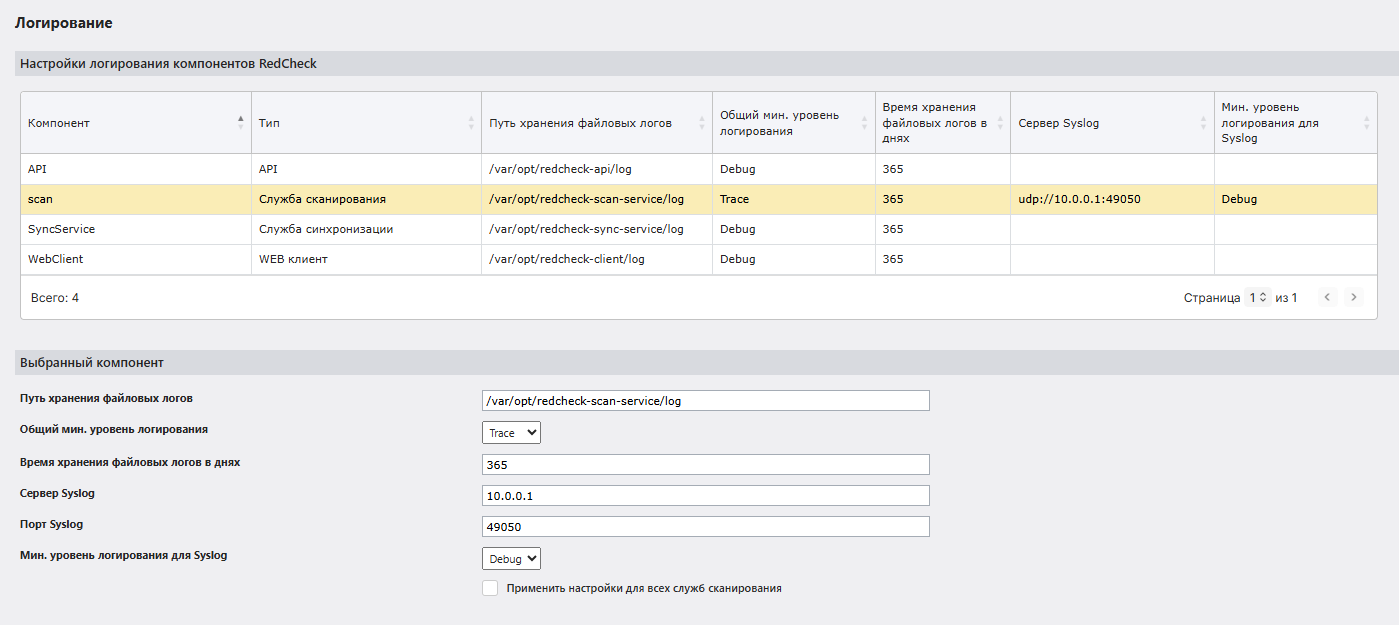Image resolution: width=1399 pixels, height=625 pixels.
Task: Click Всего: 4 total count text
Action: tap(54, 298)
